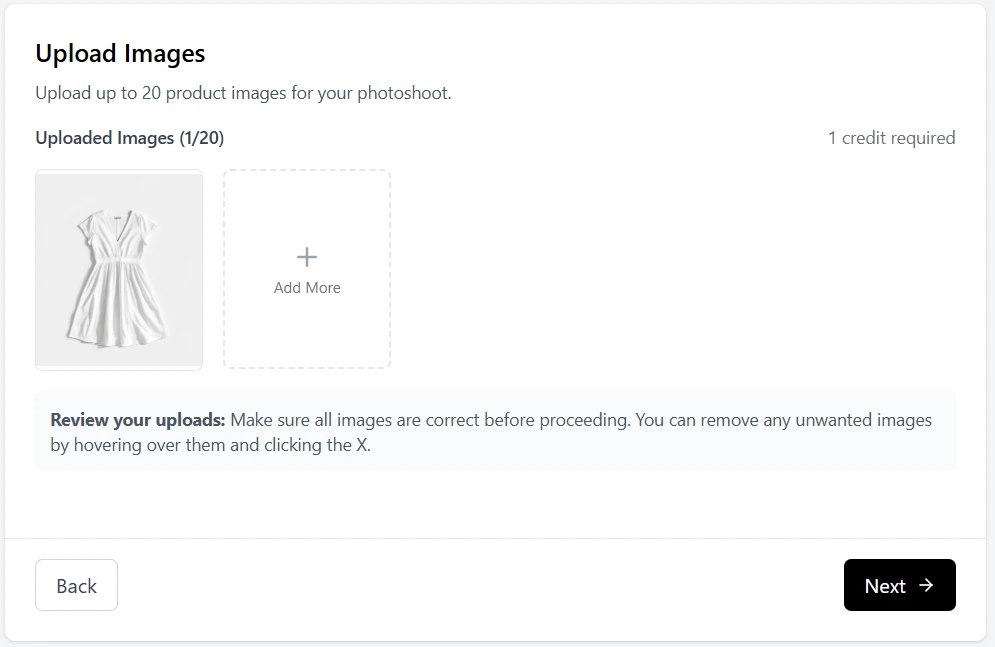Click the dashed Add More border box
Image resolution: width=995 pixels, height=647 pixels.
point(306,268)
